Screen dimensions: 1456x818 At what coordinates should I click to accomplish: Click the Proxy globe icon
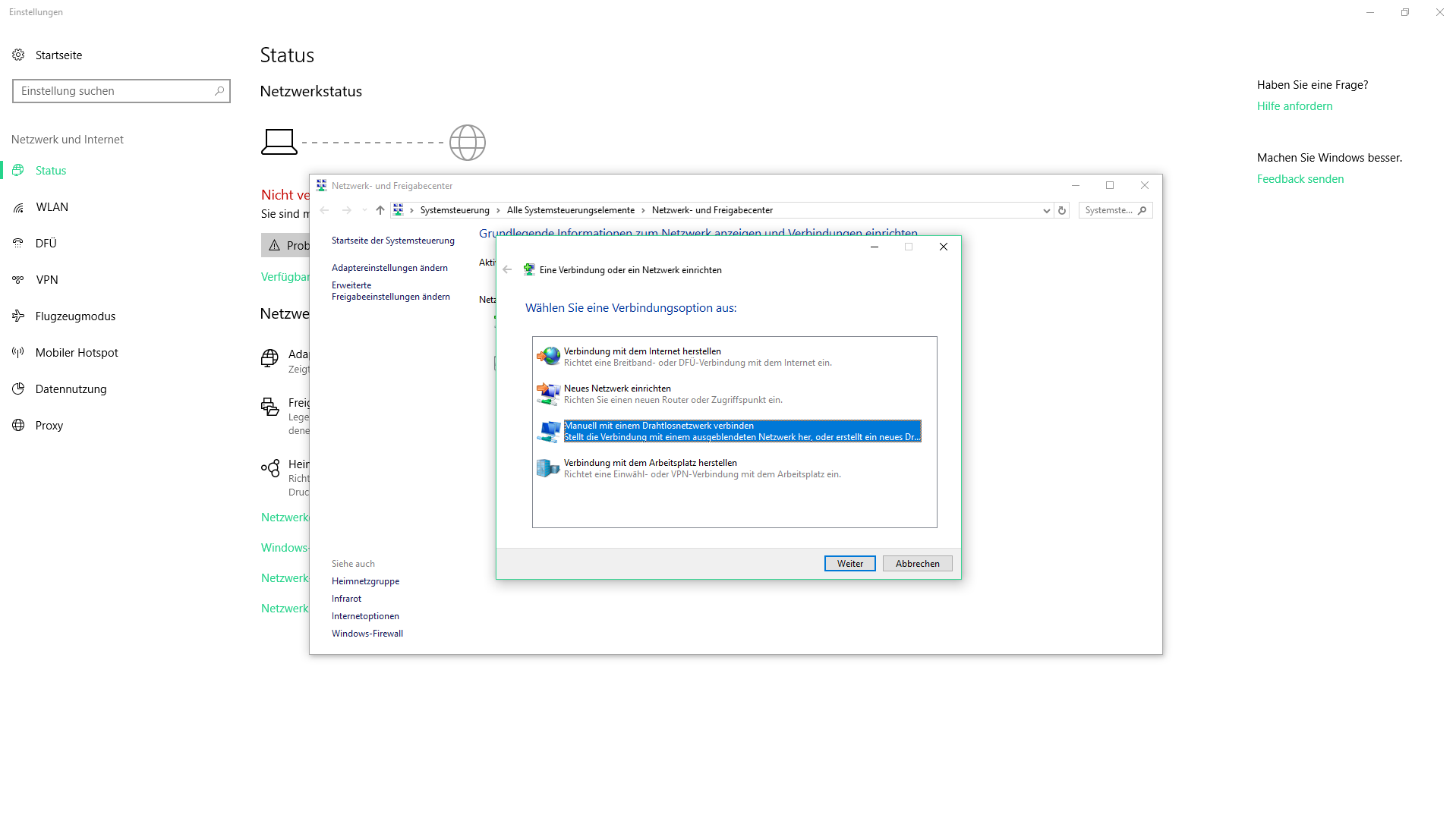(18, 425)
